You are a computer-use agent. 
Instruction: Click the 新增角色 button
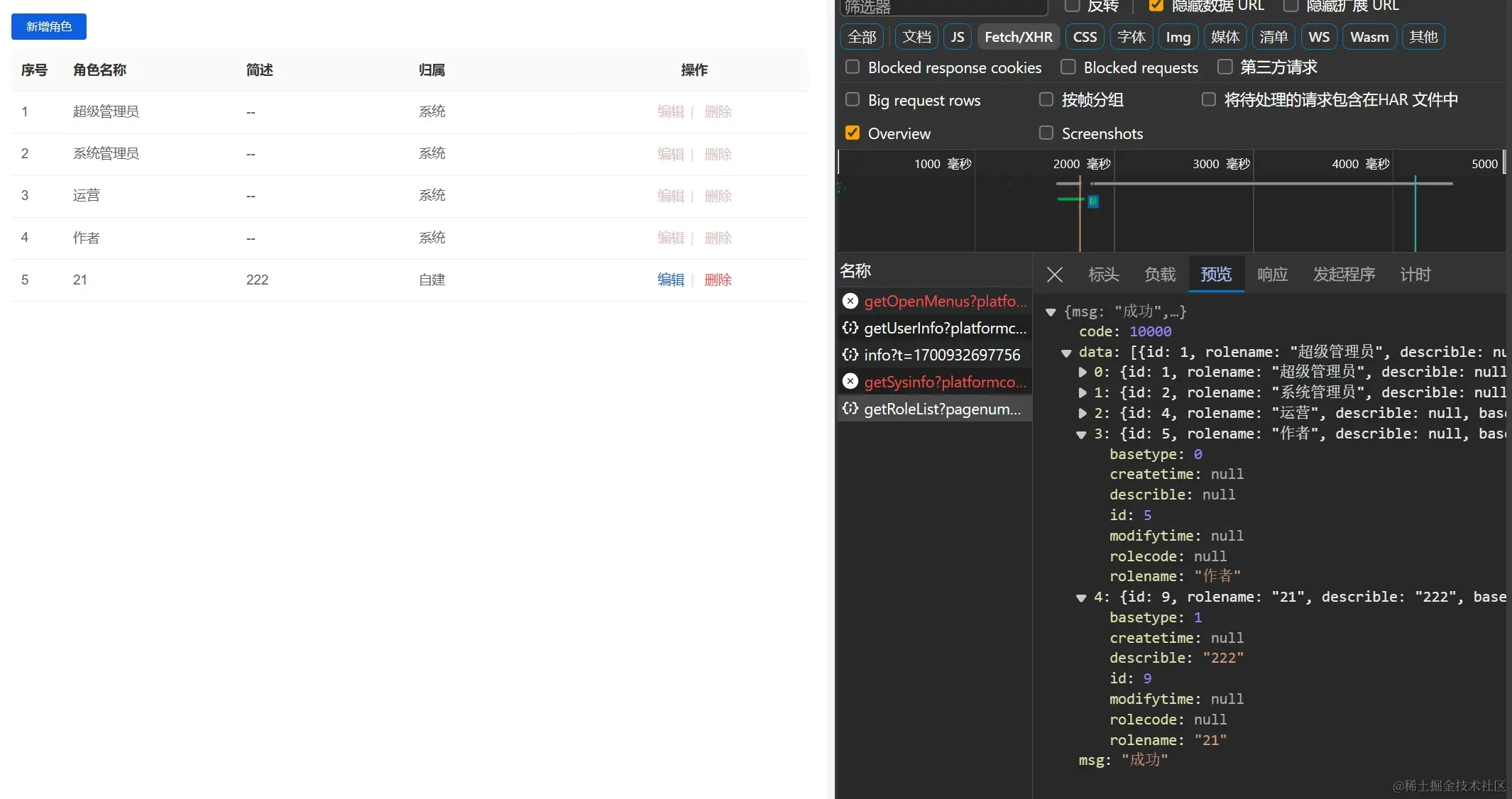[49, 26]
